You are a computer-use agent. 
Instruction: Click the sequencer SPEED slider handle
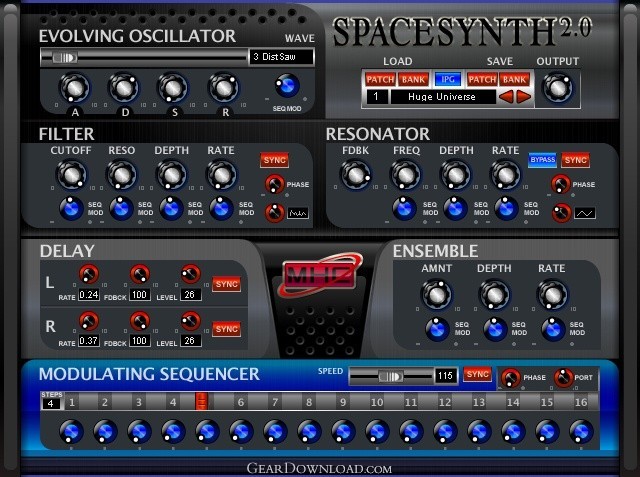pos(391,376)
